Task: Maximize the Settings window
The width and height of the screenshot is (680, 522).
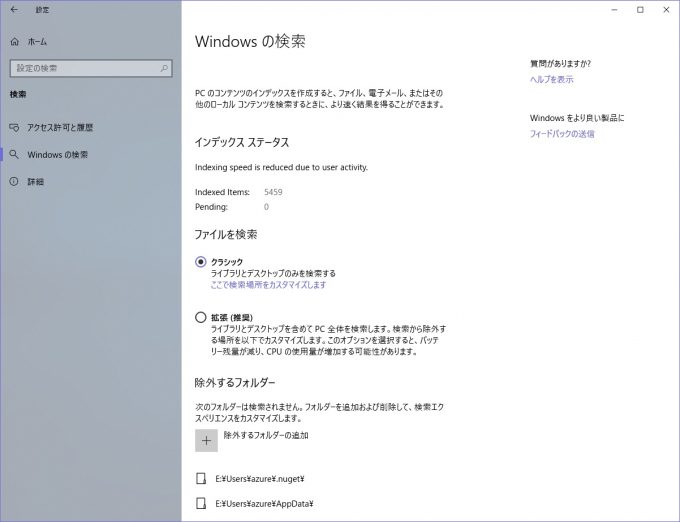Action: pos(640,10)
